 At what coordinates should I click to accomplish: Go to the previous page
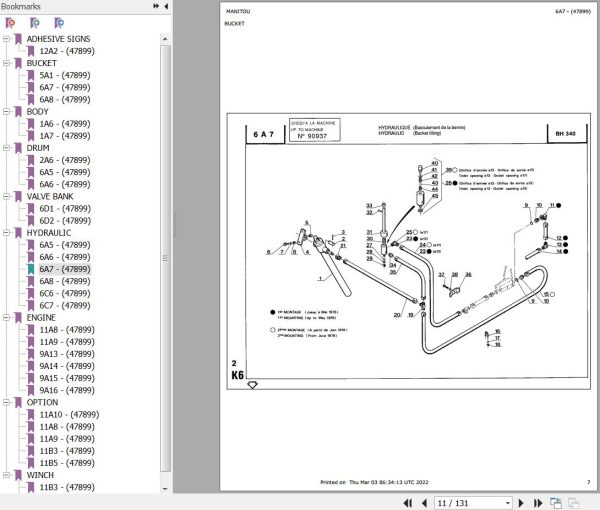click(x=424, y=503)
